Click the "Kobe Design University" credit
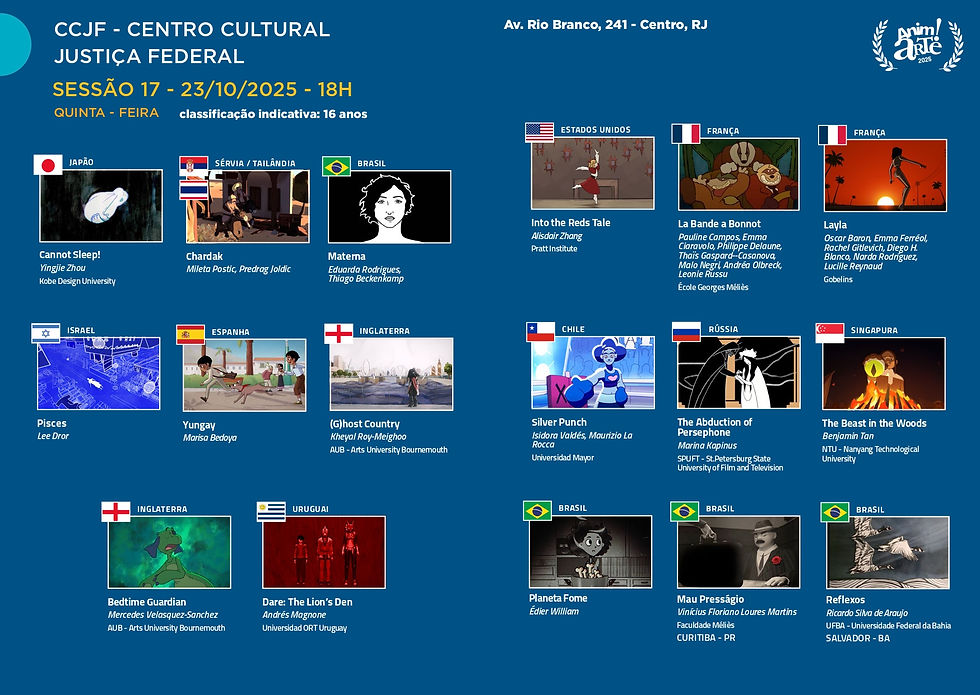 [x=78, y=281]
